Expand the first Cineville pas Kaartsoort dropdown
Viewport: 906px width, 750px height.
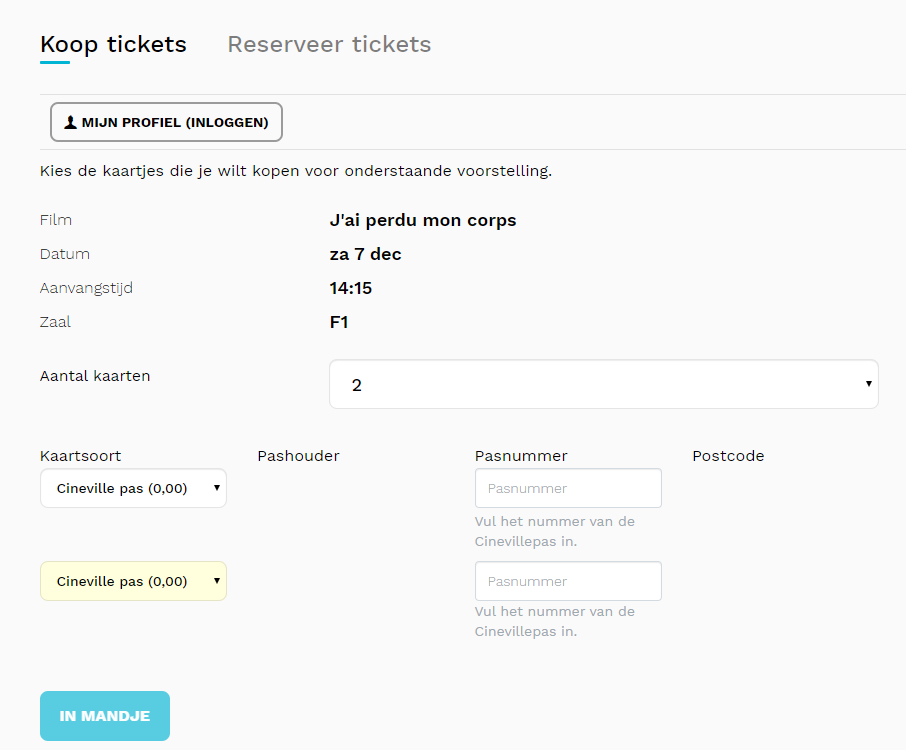133,489
